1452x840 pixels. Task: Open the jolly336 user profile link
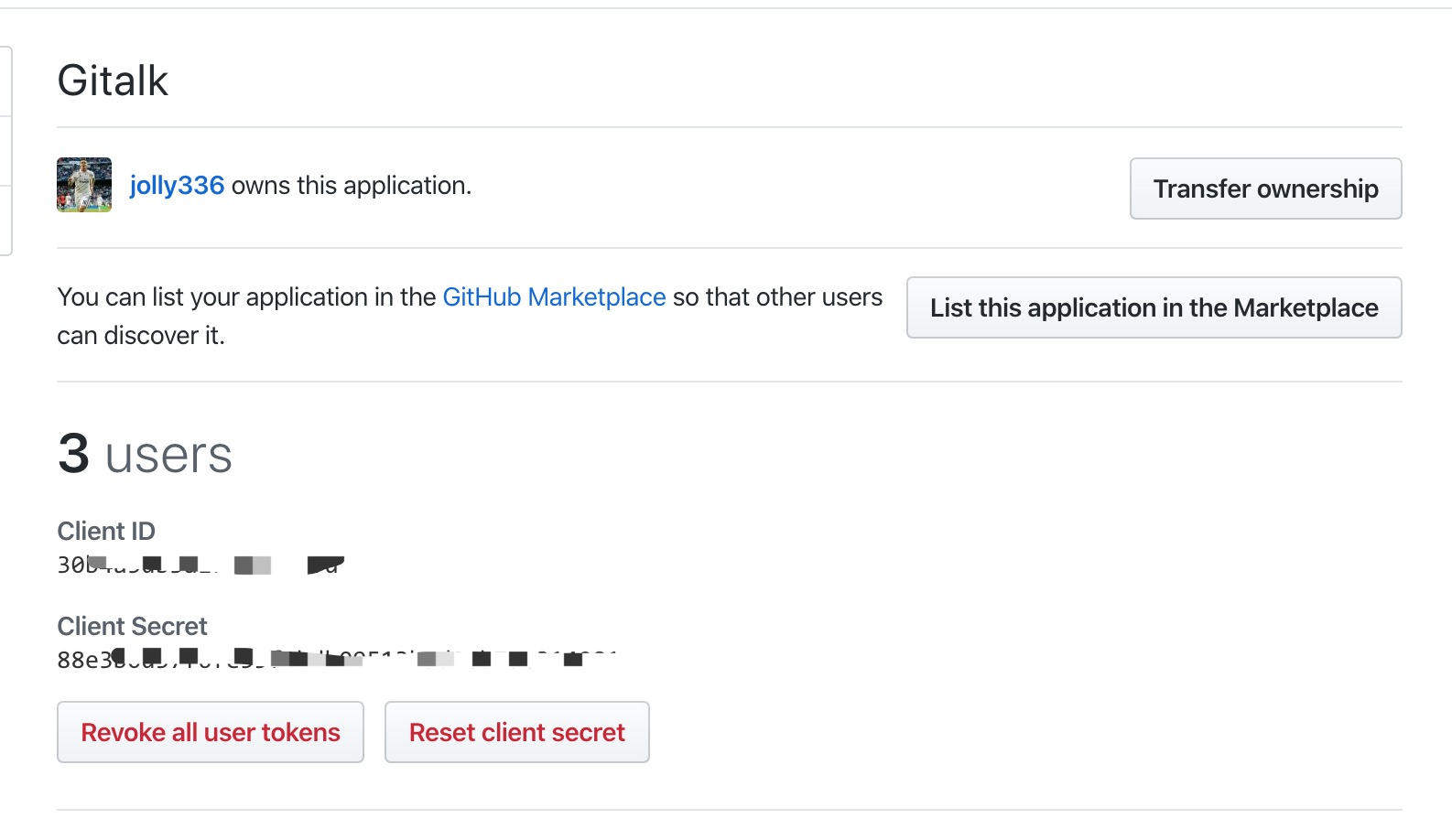[177, 186]
